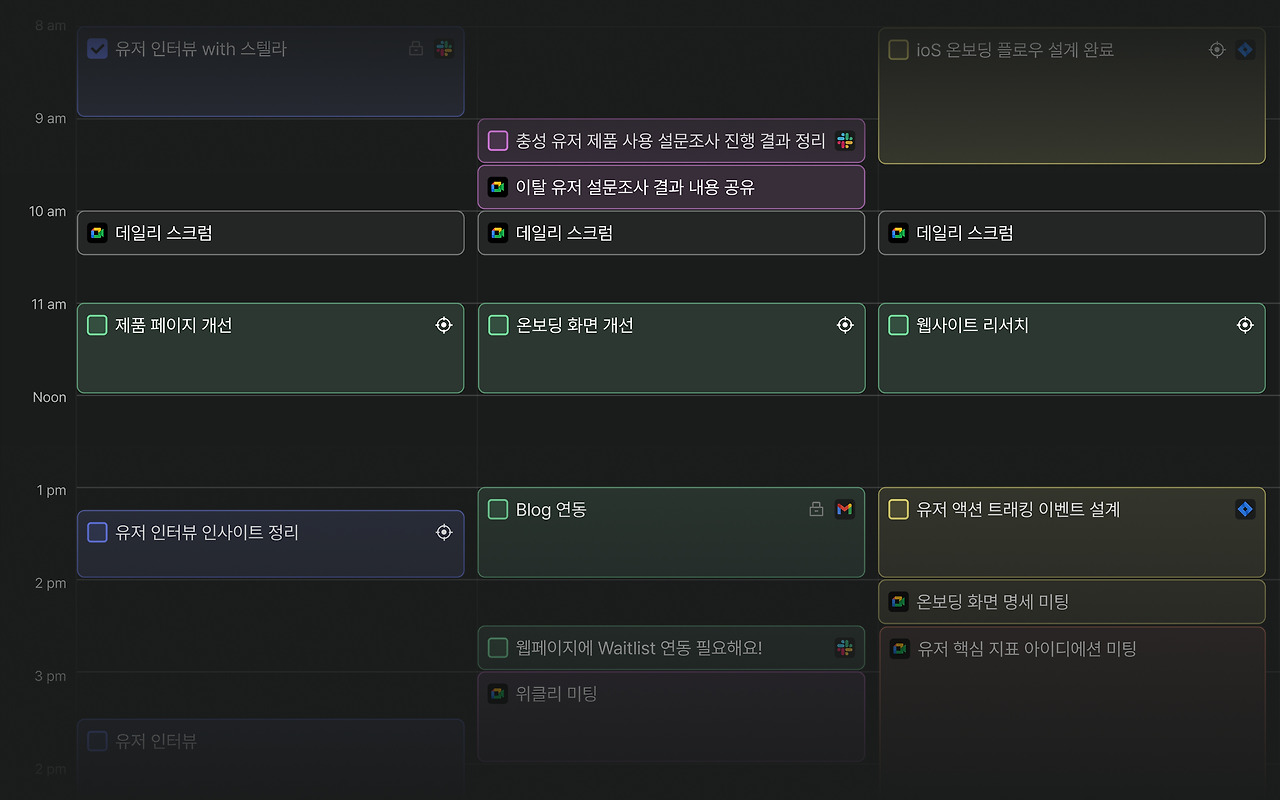Open the 위클리 미팅 event
Viewport: 1280px width, 800px height.
pos(670,715)
